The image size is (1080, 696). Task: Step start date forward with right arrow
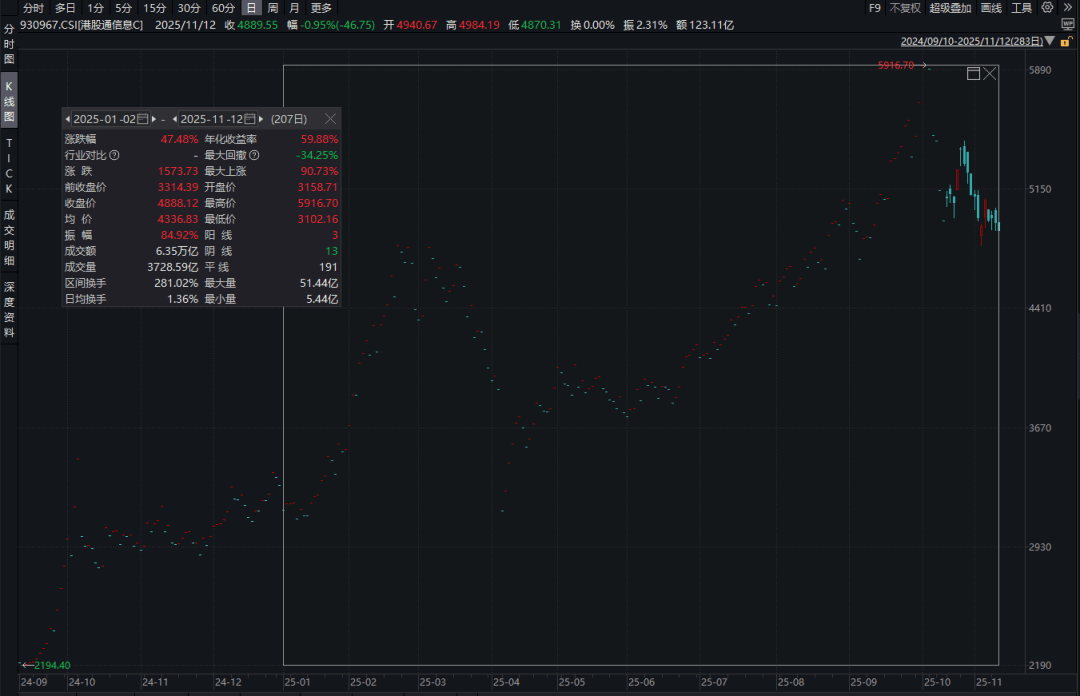153,119
